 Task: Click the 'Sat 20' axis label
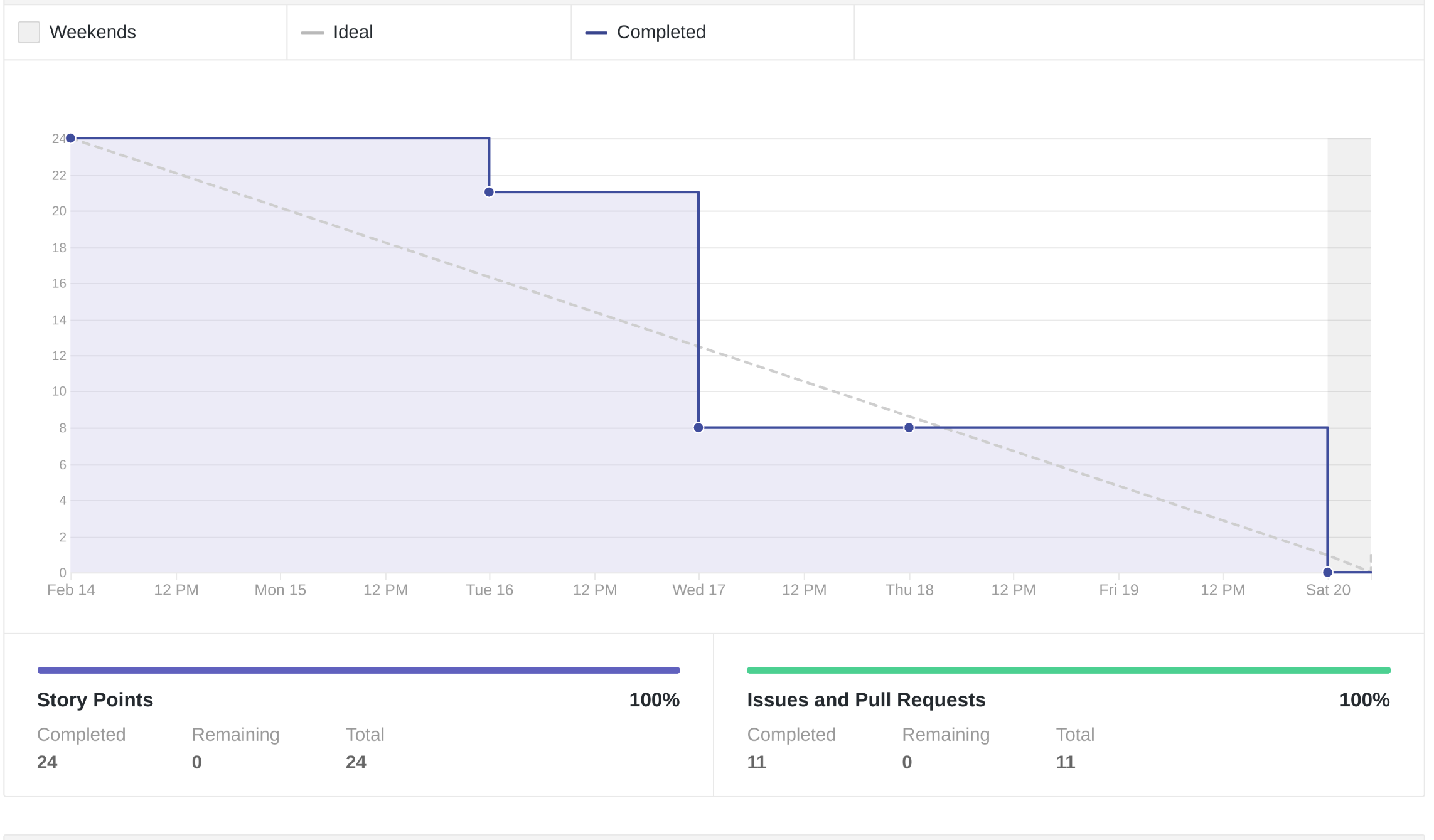(x=1328, y=590)
